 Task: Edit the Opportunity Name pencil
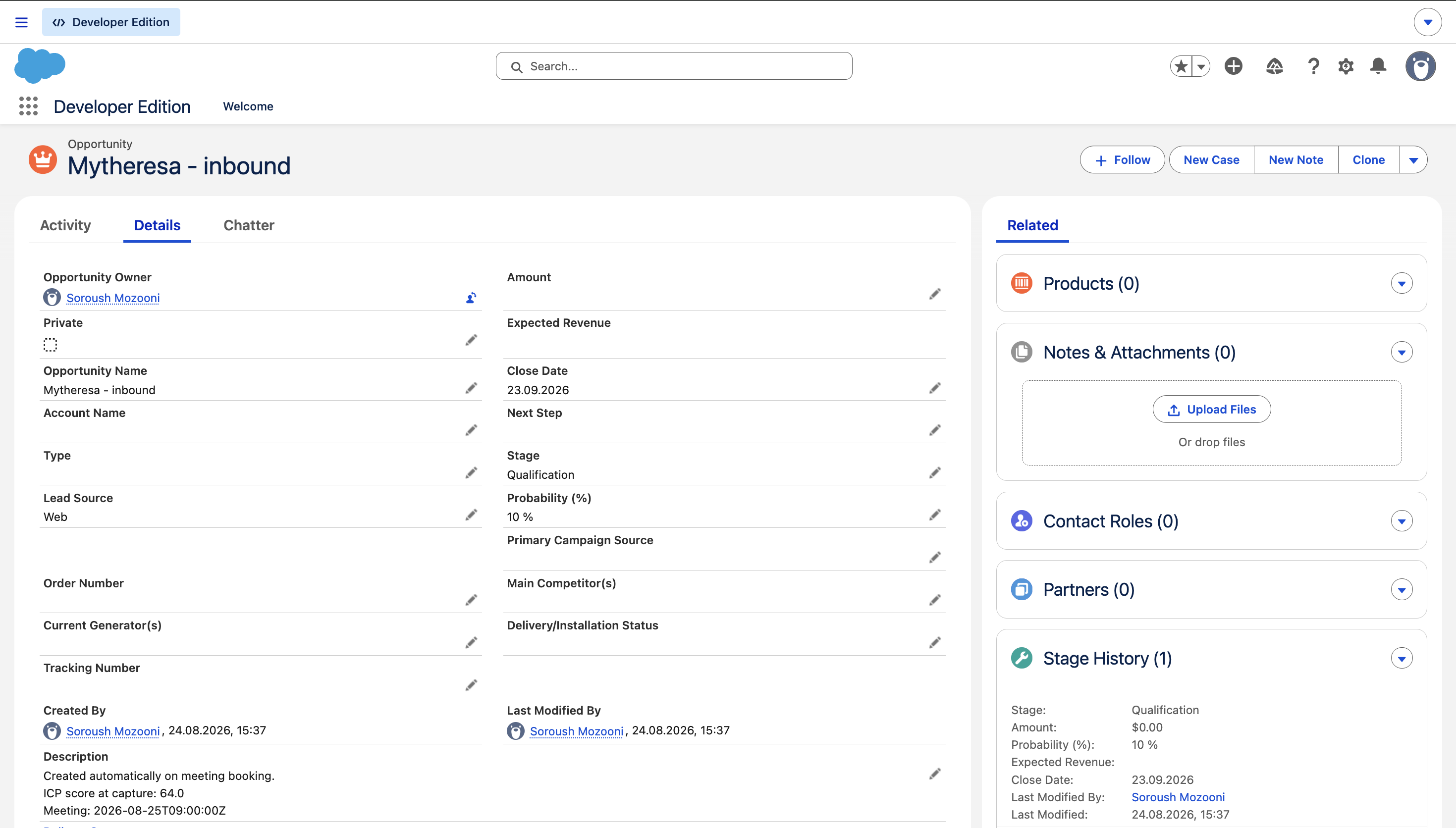pos(472,388)
